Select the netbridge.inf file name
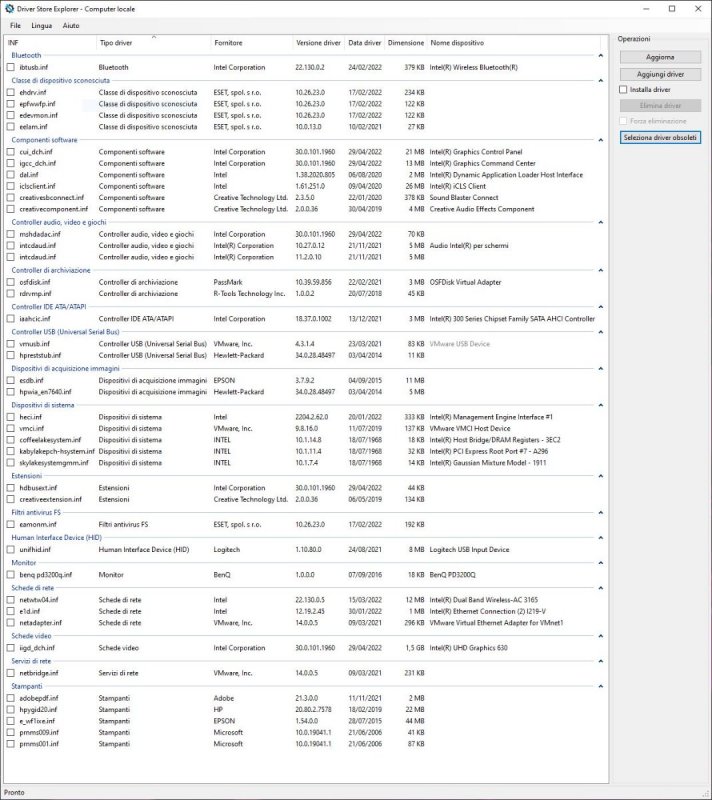The image size is (712, 800). [x=39, y=673]
